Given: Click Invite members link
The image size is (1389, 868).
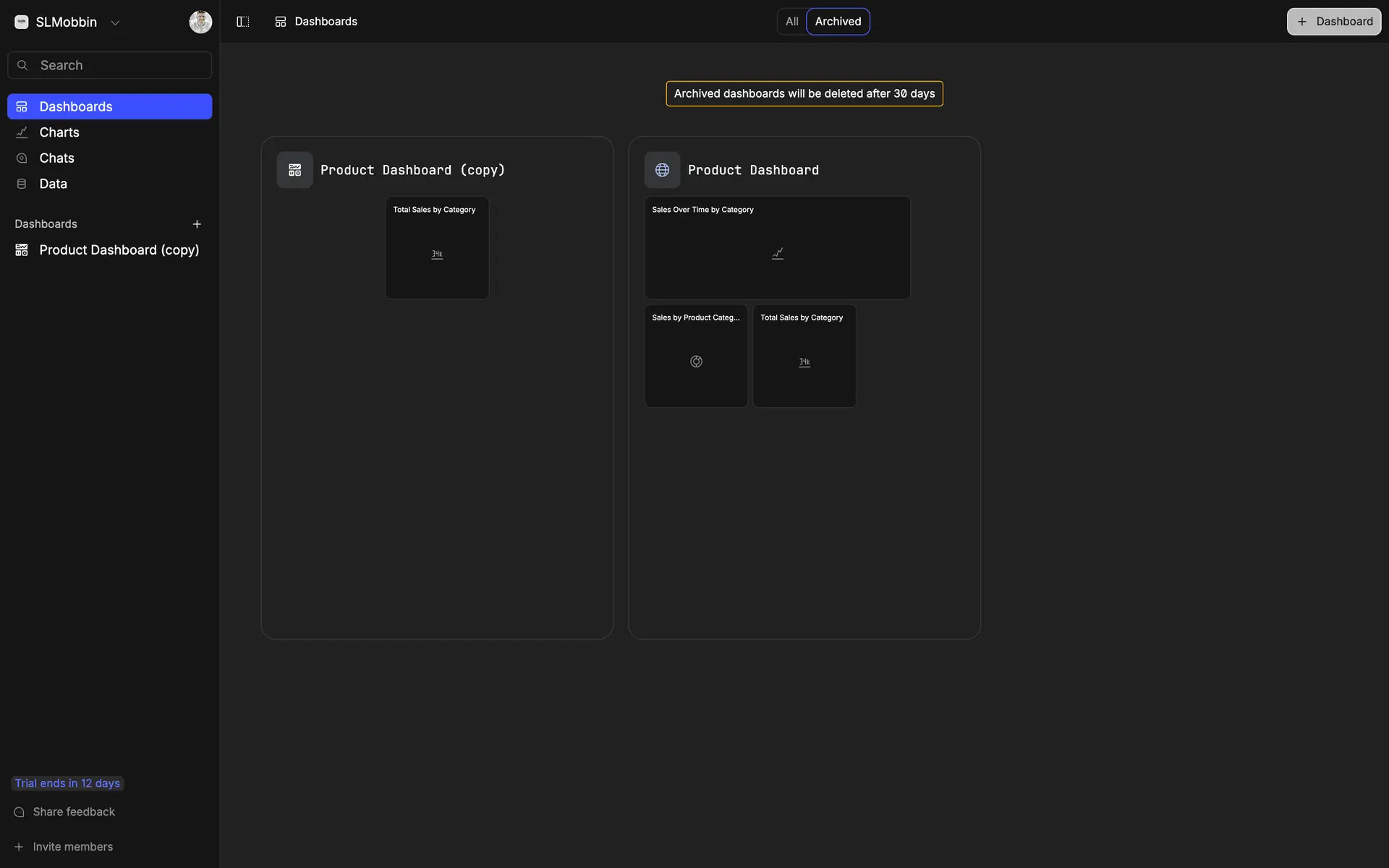Looking at the screenshot, I should (72, 846).
